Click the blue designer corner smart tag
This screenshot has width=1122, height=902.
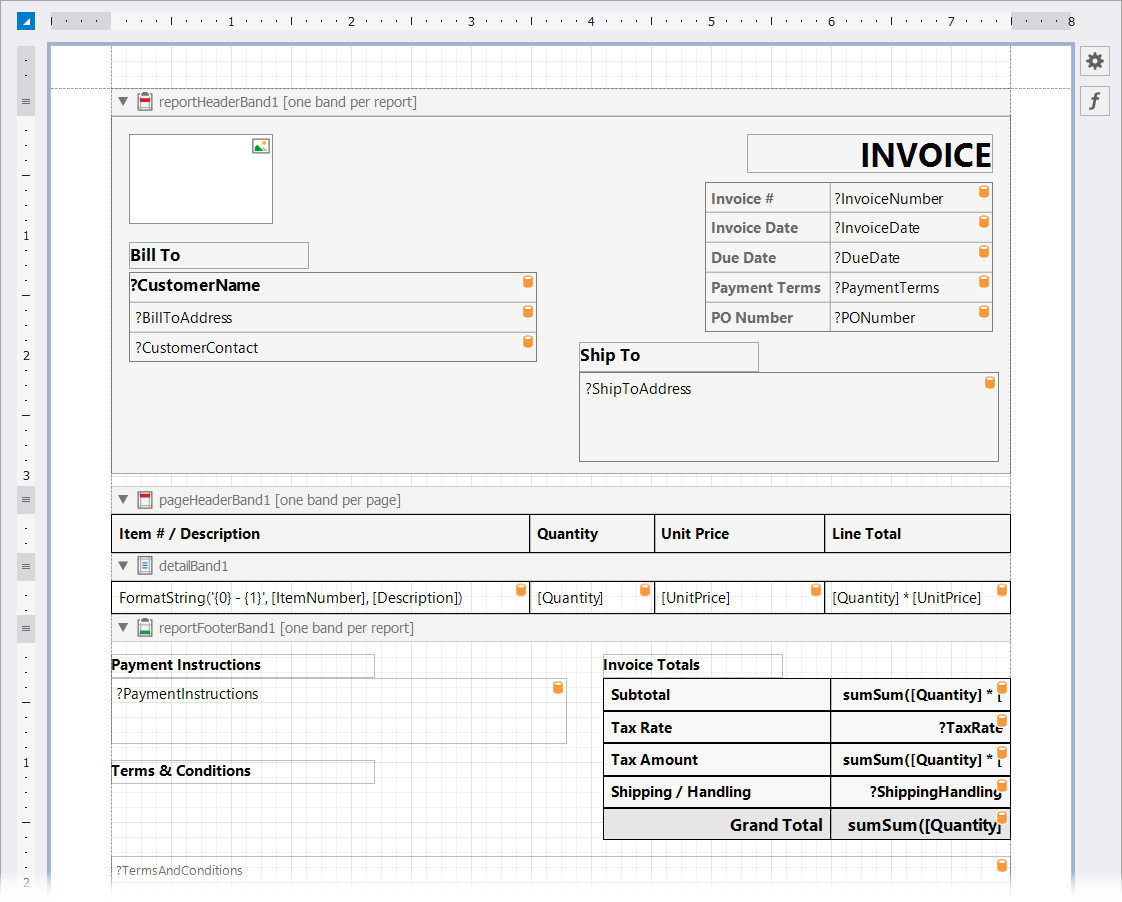pyautogui.click(x=26, y=21)
